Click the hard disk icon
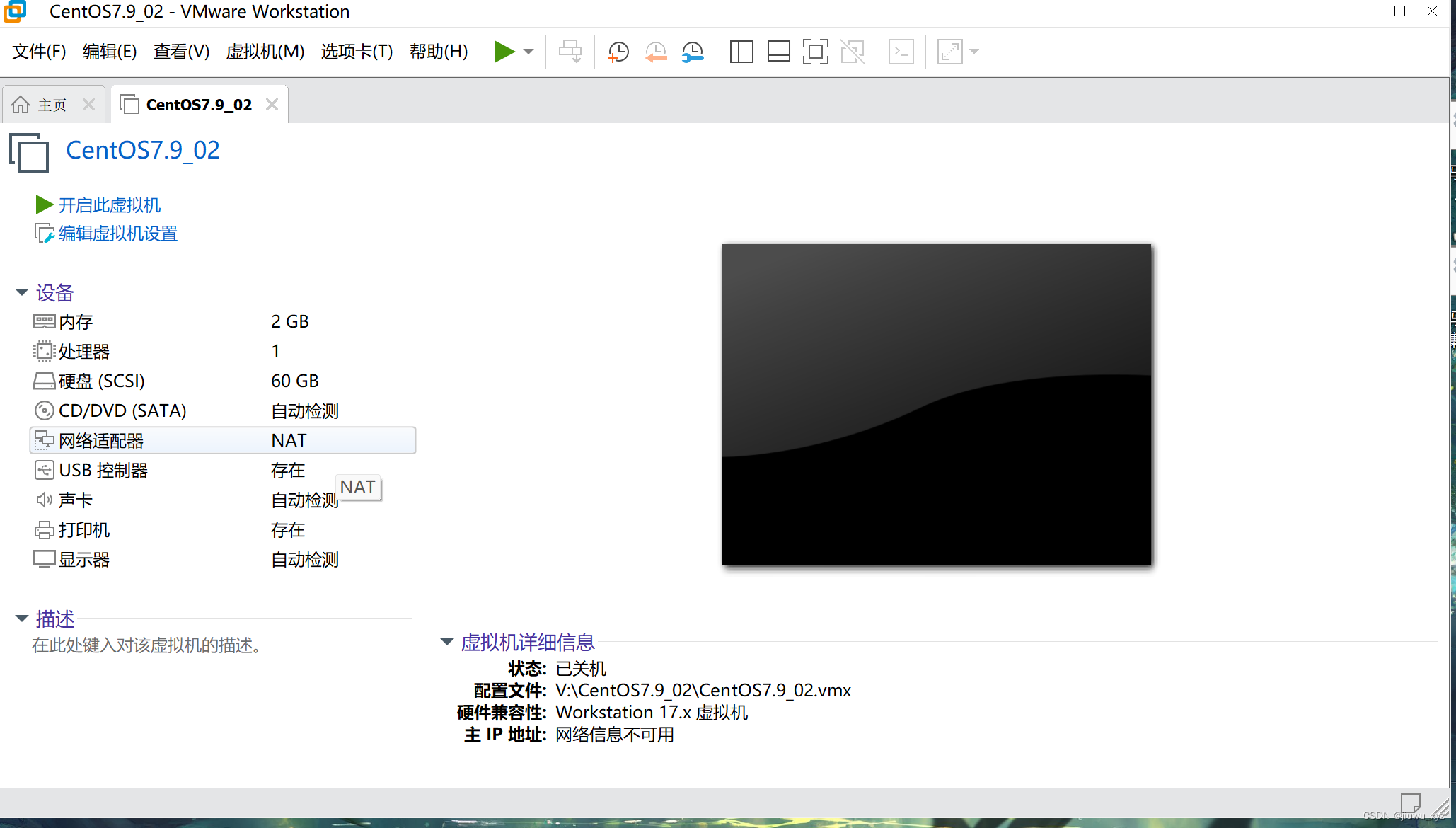 44,381
